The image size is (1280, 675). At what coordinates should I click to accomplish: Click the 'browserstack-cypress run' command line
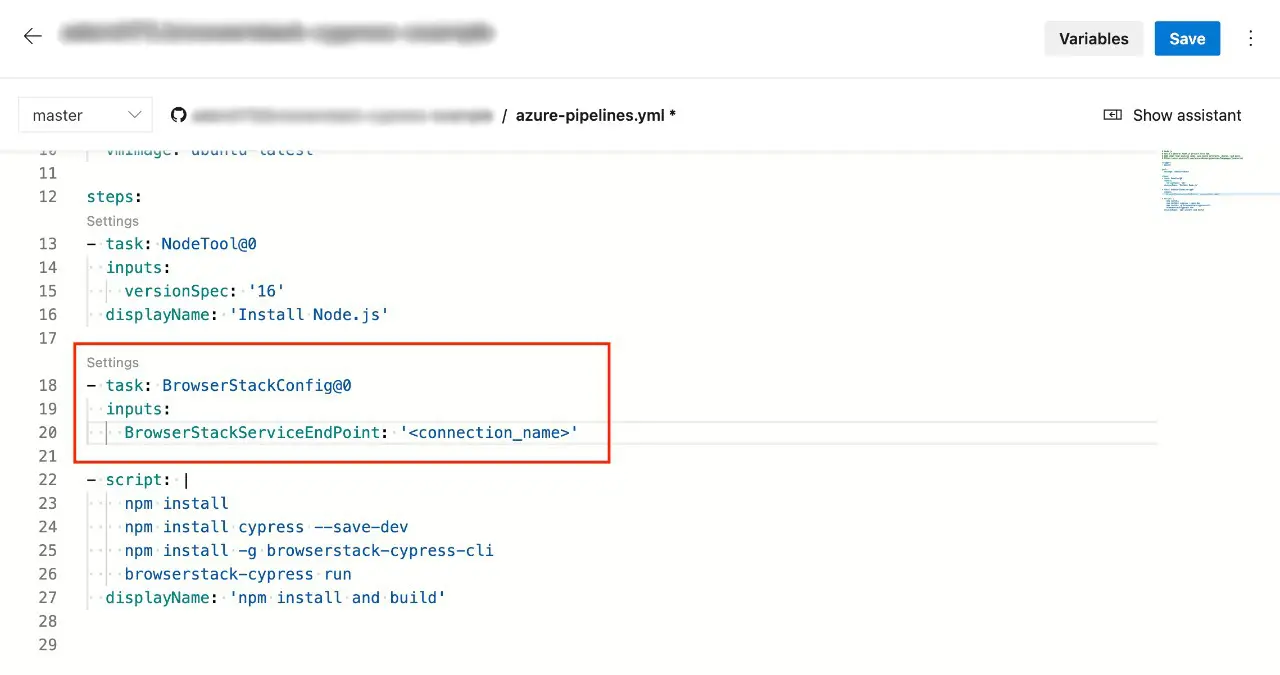pos(238,574)
